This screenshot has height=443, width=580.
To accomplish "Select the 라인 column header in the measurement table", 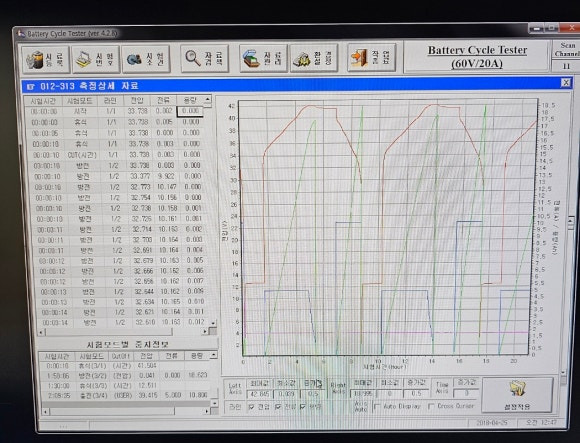I will (110, 101).
